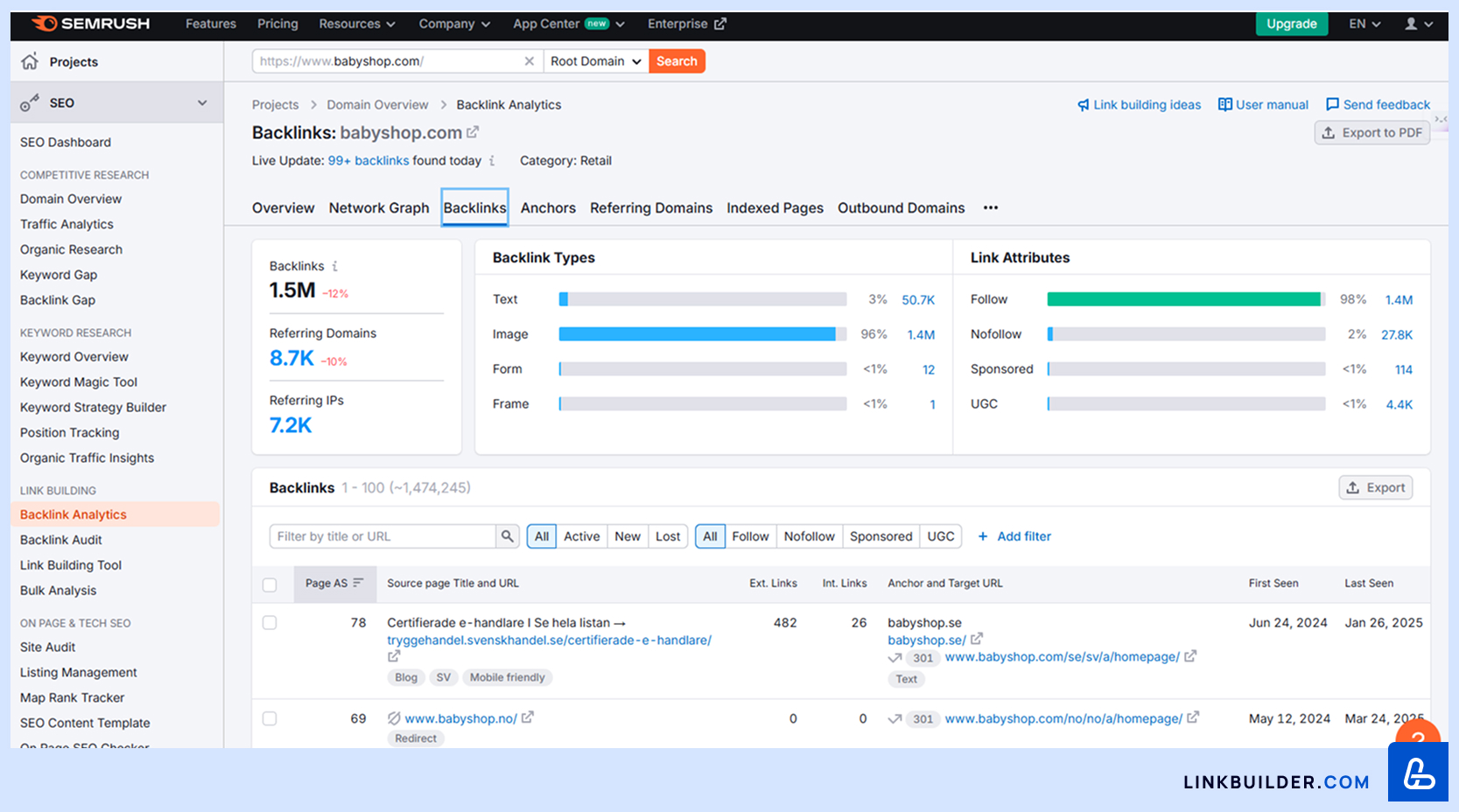Check the Certifierade e-handlare row checkbox

click(270, 623)
